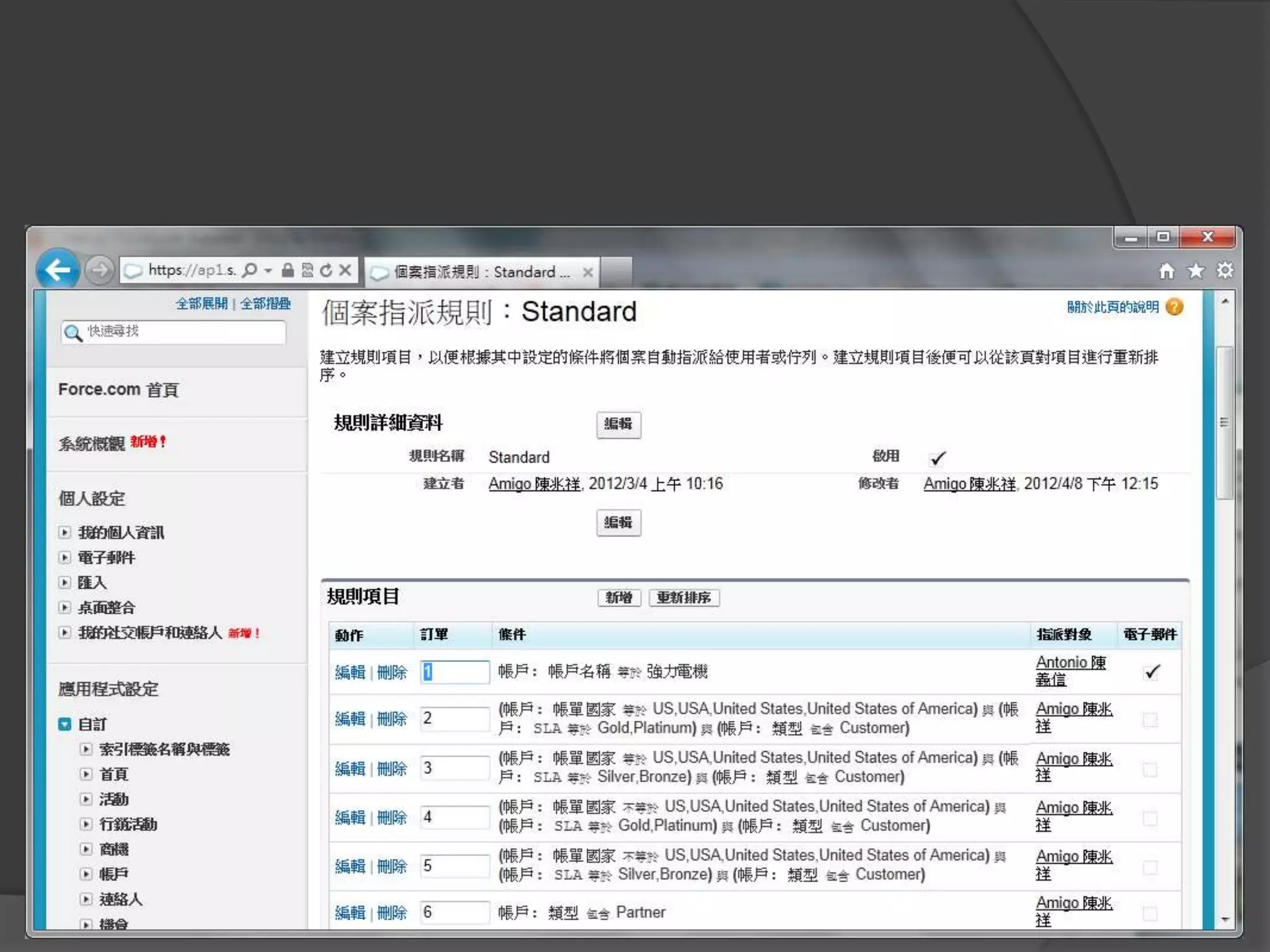Collapse the 自訂 tree node
Image resolution: width=1270 pixels, height=952 pixels.
[64, 724]
